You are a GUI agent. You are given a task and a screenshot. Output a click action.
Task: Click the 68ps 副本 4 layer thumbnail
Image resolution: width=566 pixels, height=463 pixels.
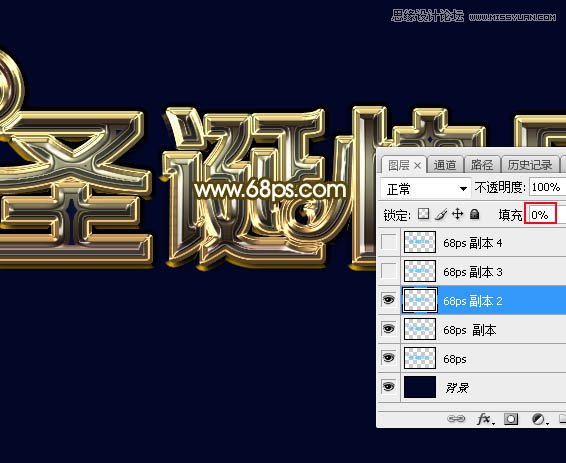420,242
